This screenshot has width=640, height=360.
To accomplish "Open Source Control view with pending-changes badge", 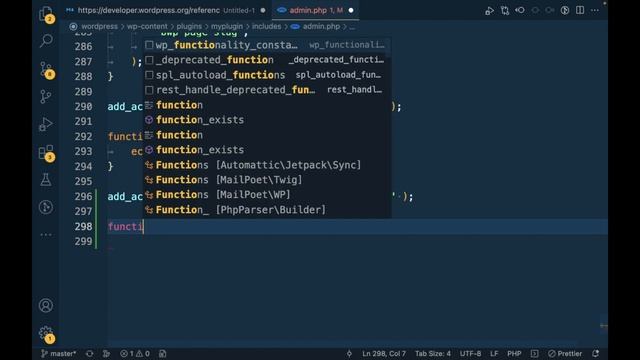I will click(x=46, y=70).
